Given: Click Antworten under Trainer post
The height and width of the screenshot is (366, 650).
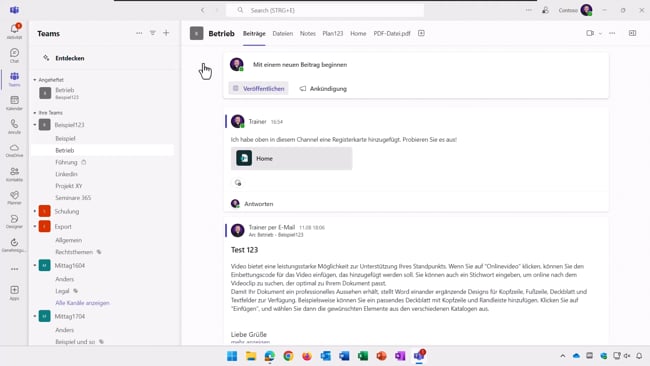Looking at the screenshot, I should pos(259,204).
